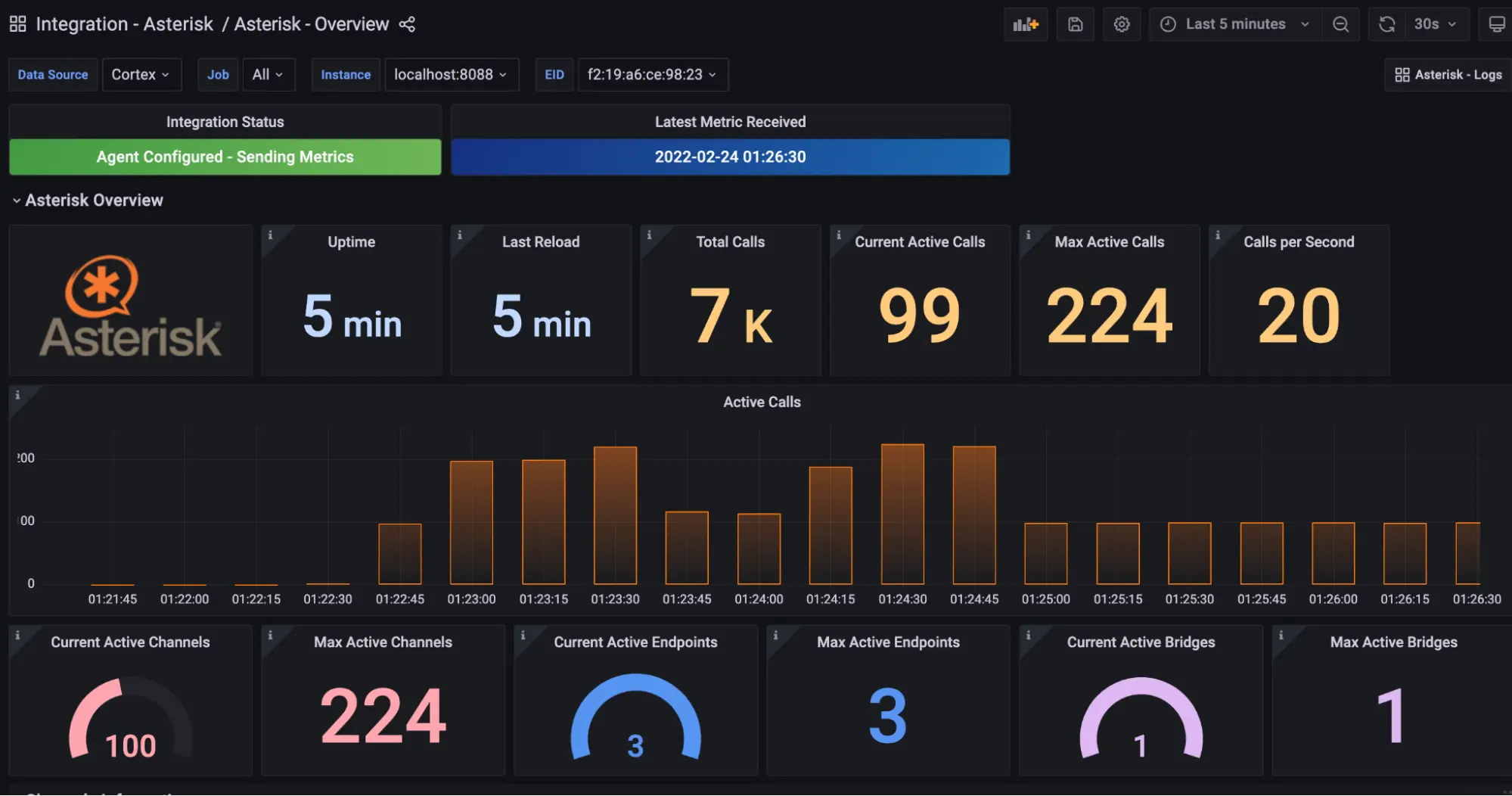Open the Max Active Calls title menu
The height and width of the screenshot is (796, 1512).
coord(1109,242)
